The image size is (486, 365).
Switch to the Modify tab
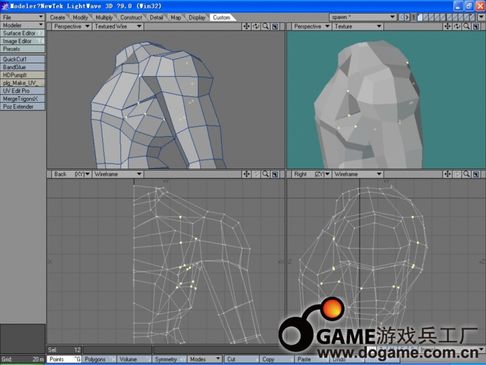pos(80,17)
